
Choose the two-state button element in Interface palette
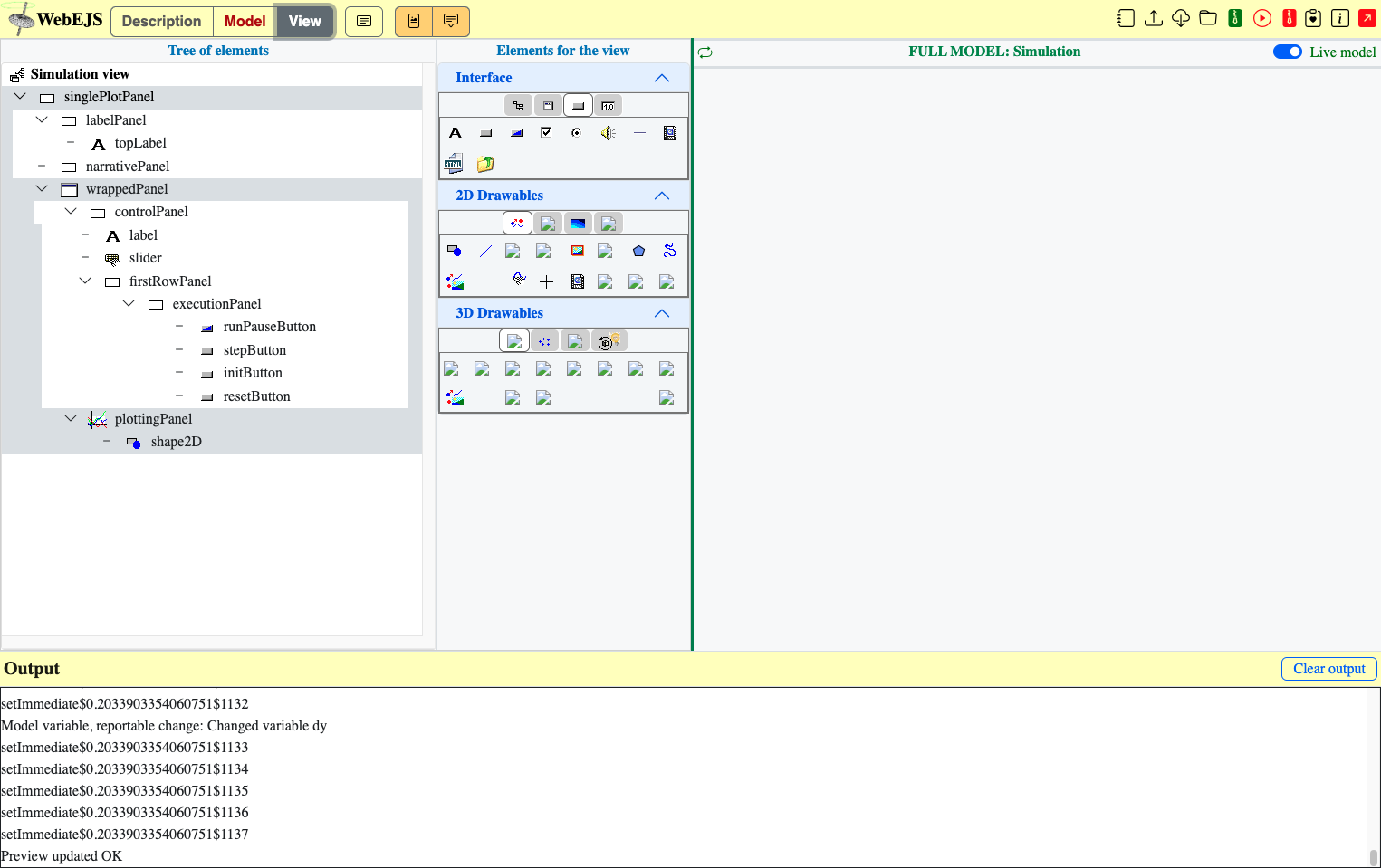(x=517, y=133)
